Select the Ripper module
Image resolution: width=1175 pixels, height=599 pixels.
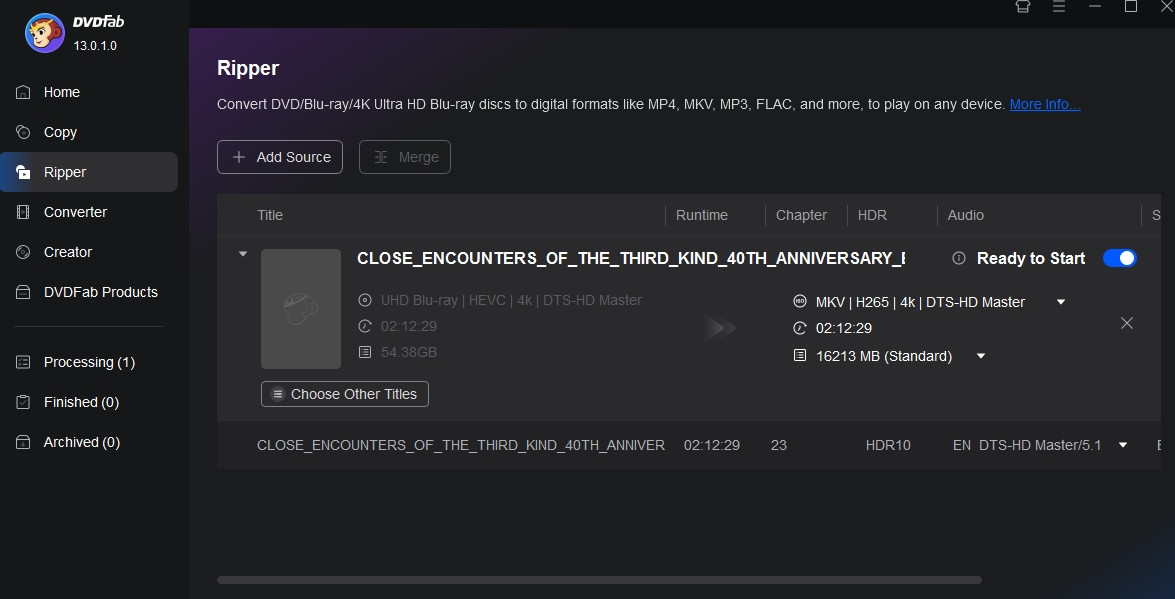tap(88, 172)
